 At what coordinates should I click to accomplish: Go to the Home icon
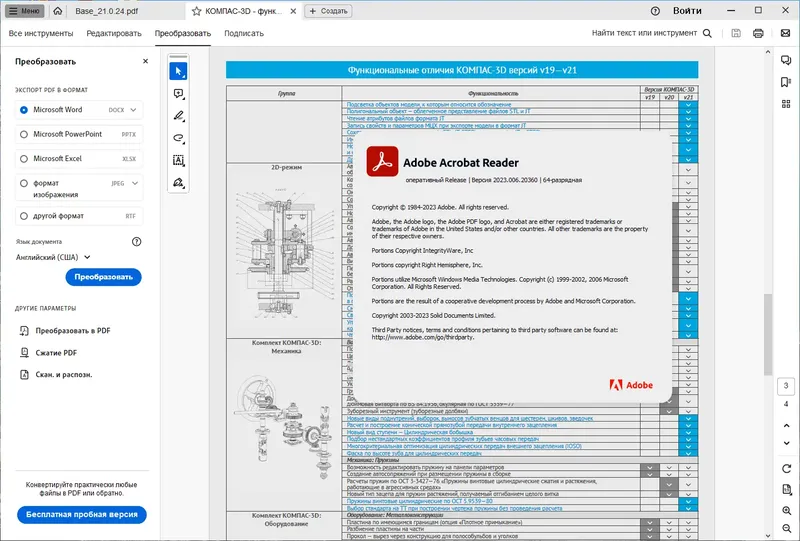[58, 11]
